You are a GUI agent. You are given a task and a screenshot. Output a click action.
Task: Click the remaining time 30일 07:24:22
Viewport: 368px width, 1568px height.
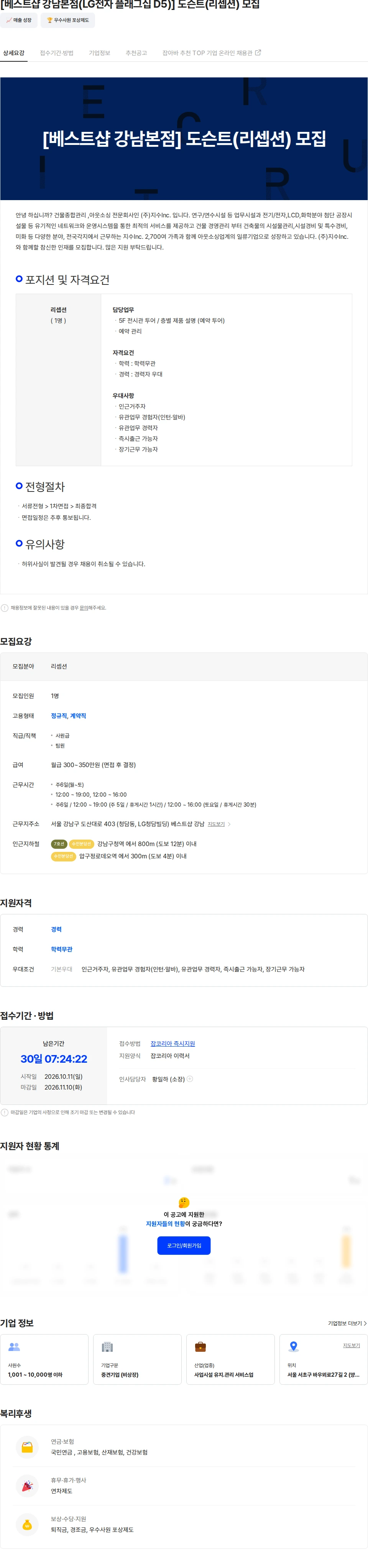coord(54,1059)
